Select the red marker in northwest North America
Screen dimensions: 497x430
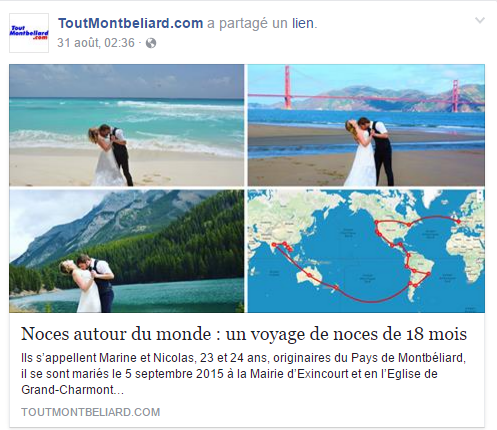pos(376,222)
